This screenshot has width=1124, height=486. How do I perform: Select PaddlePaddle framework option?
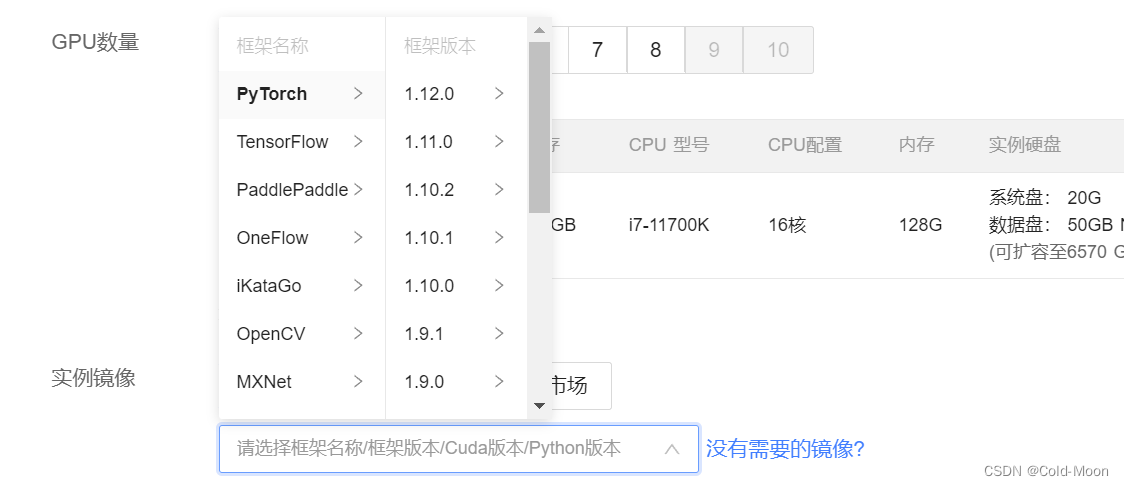(x=302, y=190)
